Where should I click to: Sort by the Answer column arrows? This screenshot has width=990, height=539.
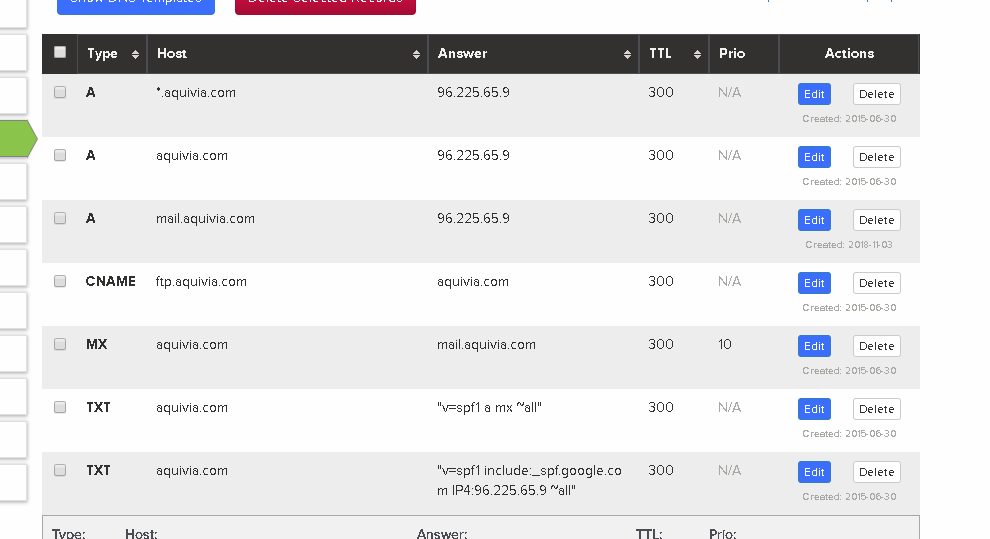[627, 54]
